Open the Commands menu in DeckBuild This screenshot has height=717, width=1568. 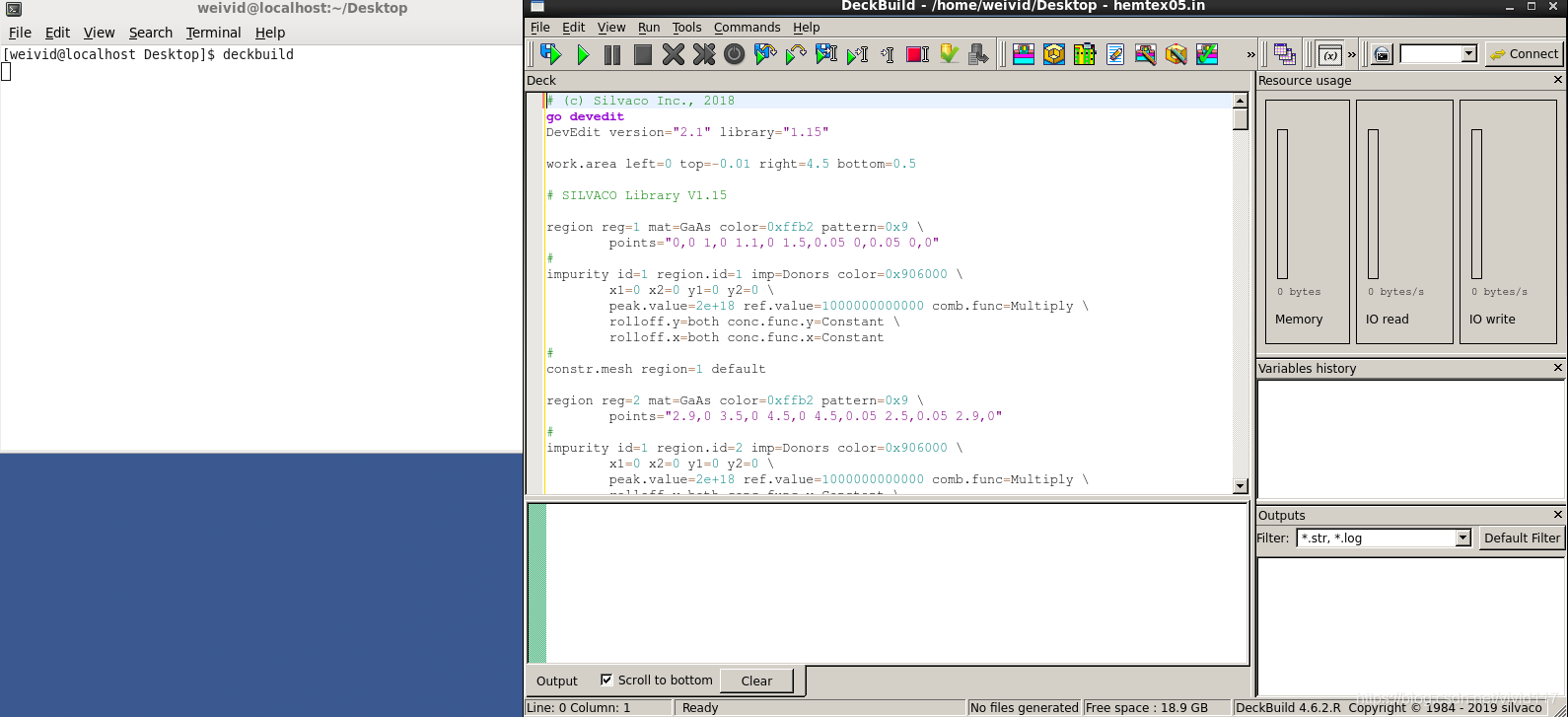pyautogui.click(x=747, y=28)
